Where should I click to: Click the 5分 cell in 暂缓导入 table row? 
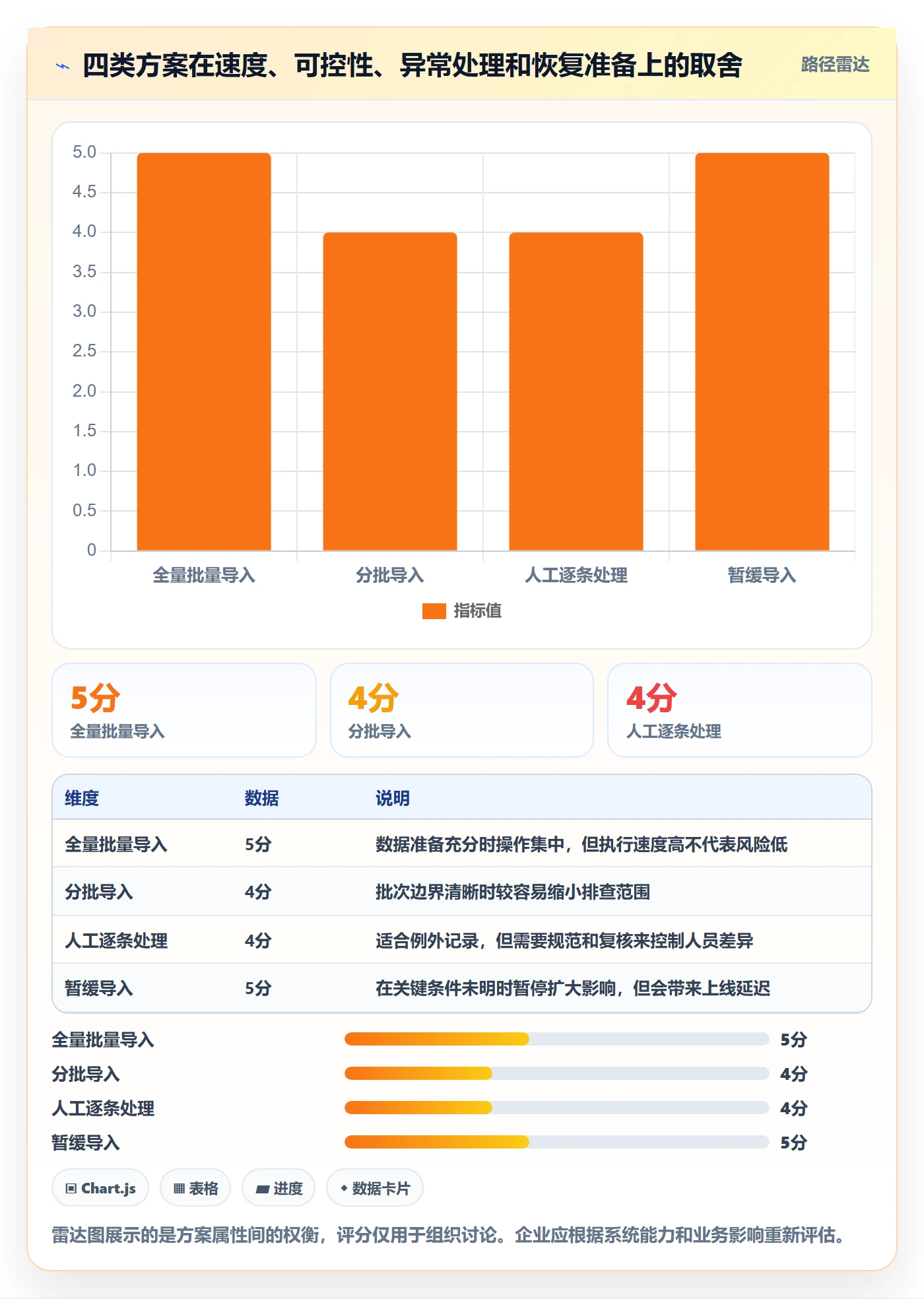pyautogui.click(x=258, y=988)
